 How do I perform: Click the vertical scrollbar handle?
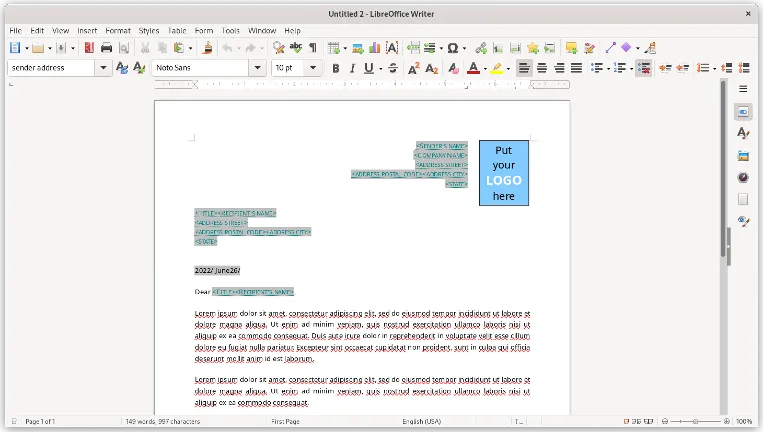pyautogui.click(x=727, y=245)
